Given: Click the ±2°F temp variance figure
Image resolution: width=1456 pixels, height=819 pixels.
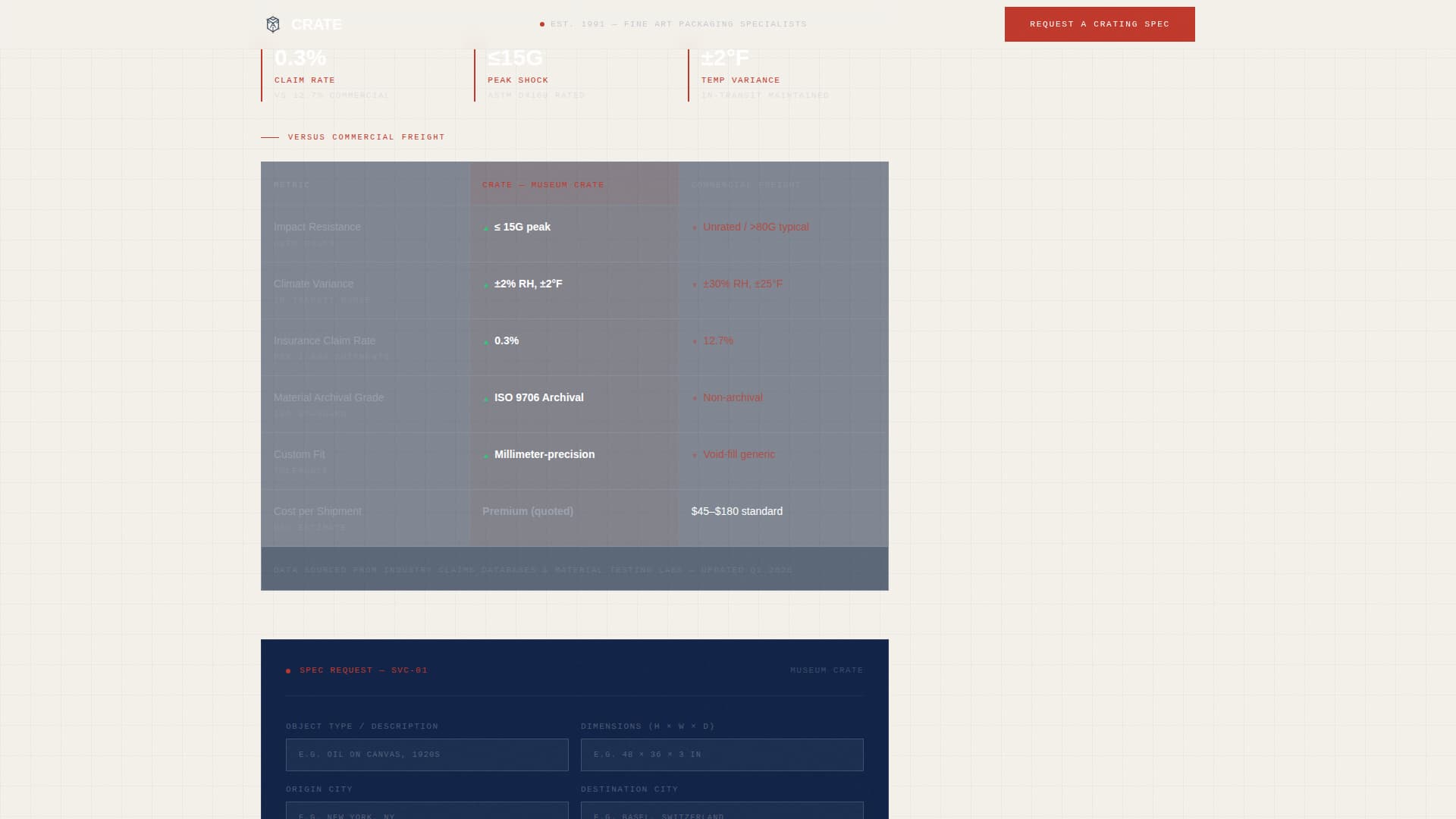Looking at the screenshot, I should point(725,58).
